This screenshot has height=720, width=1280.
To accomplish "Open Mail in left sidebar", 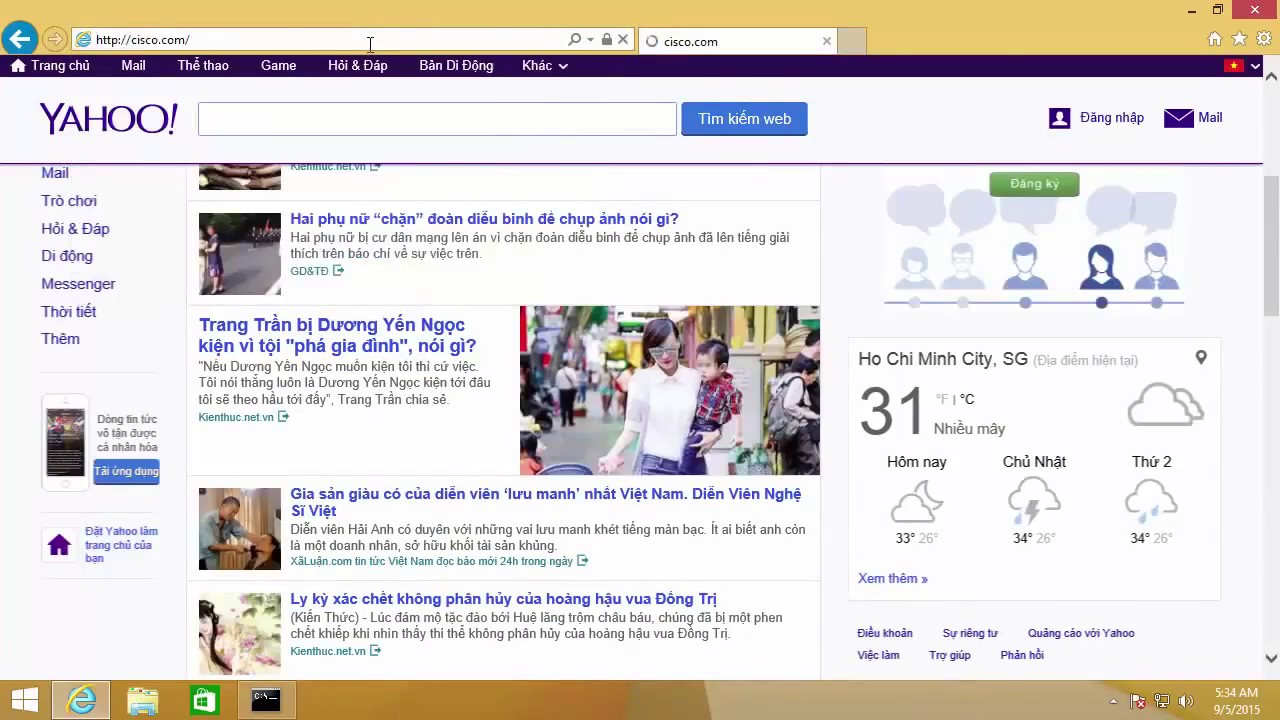I will (x=55, y=173).
